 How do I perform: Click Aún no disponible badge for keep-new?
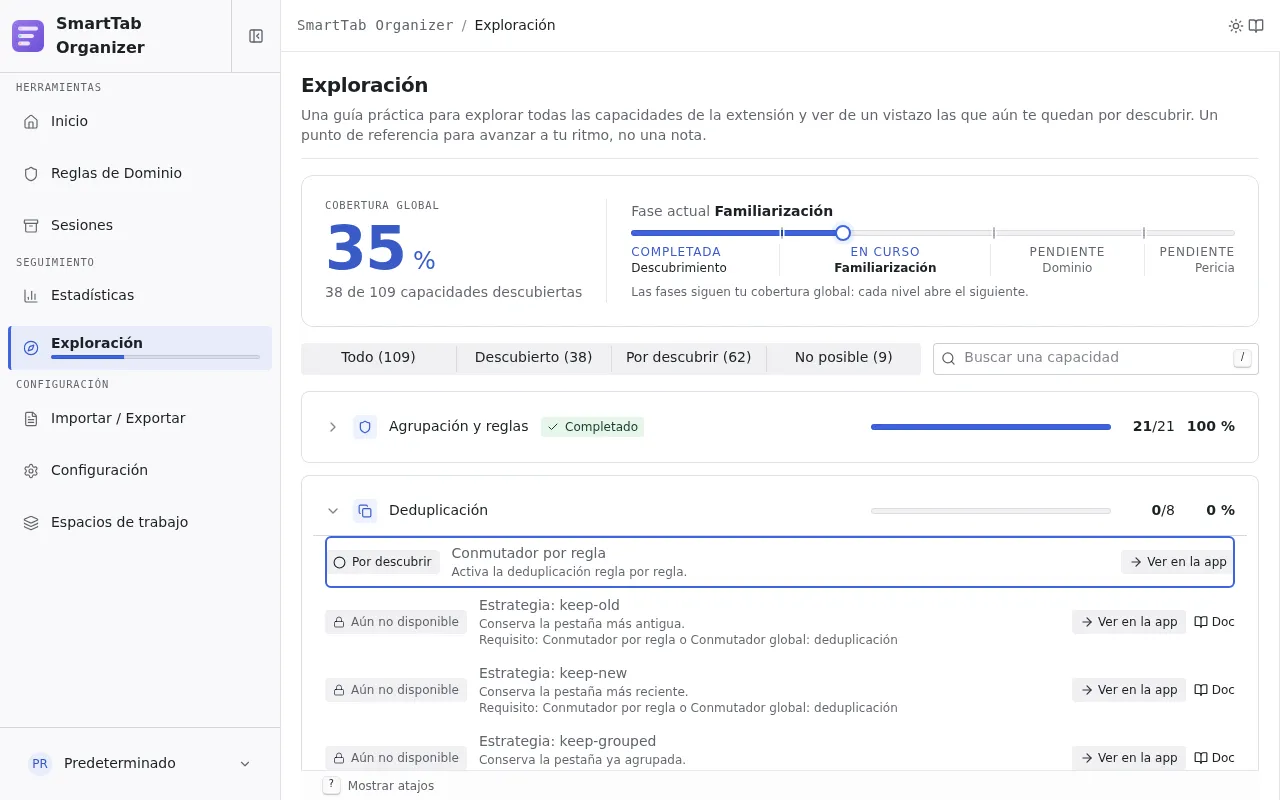click(x=396, y=690)
